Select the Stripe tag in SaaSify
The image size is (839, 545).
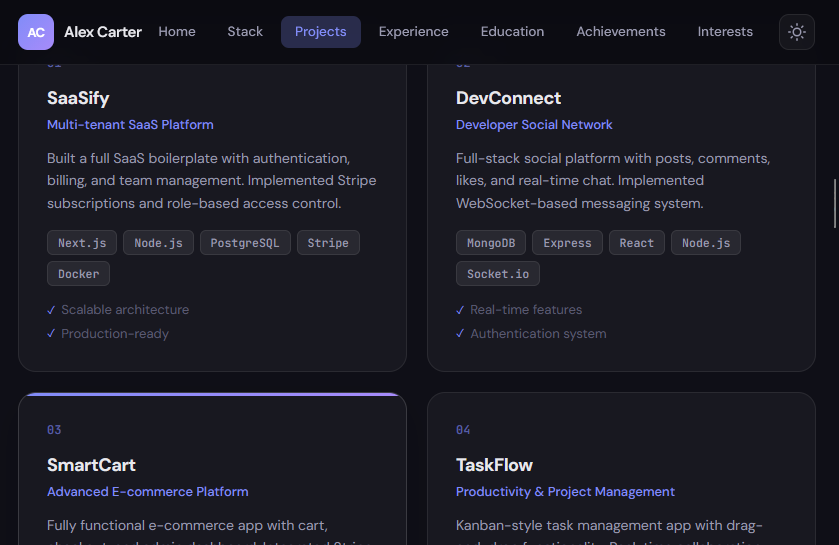point(328,243)
